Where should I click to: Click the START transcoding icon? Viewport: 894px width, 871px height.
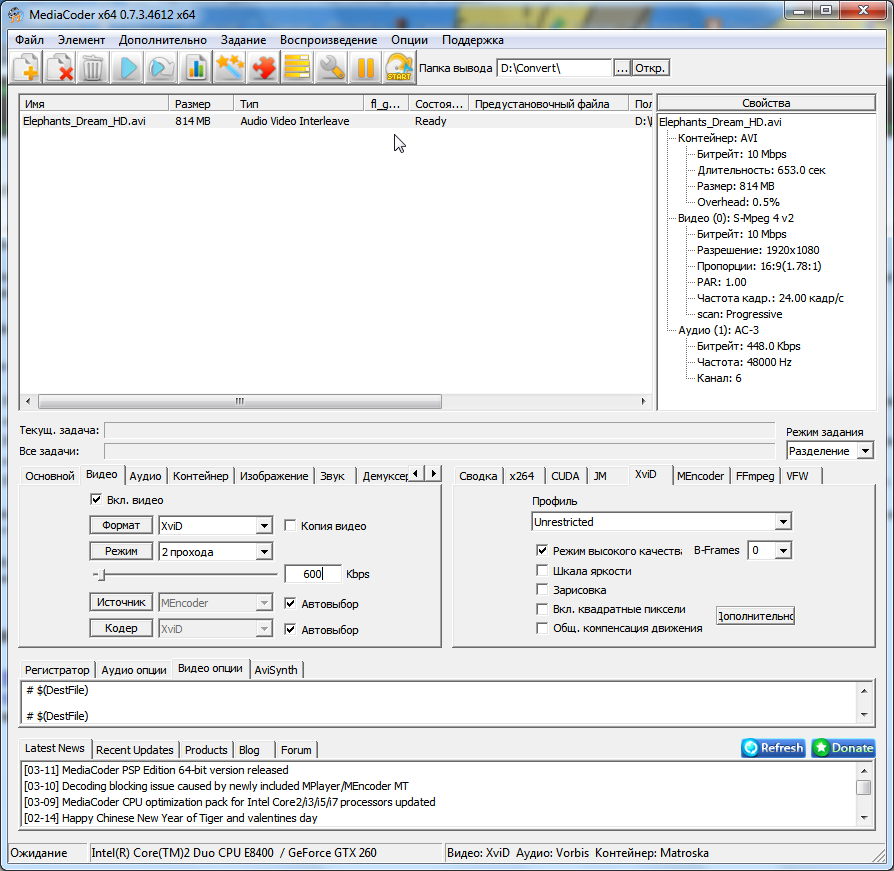(399, 68)
